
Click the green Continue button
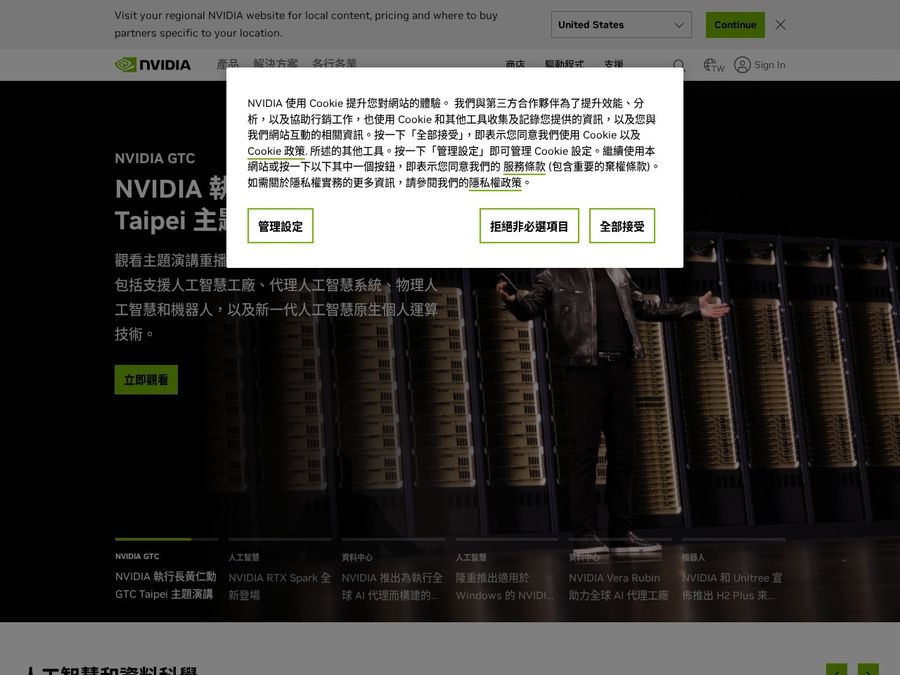pyautogui.click(x=735, y=25)
